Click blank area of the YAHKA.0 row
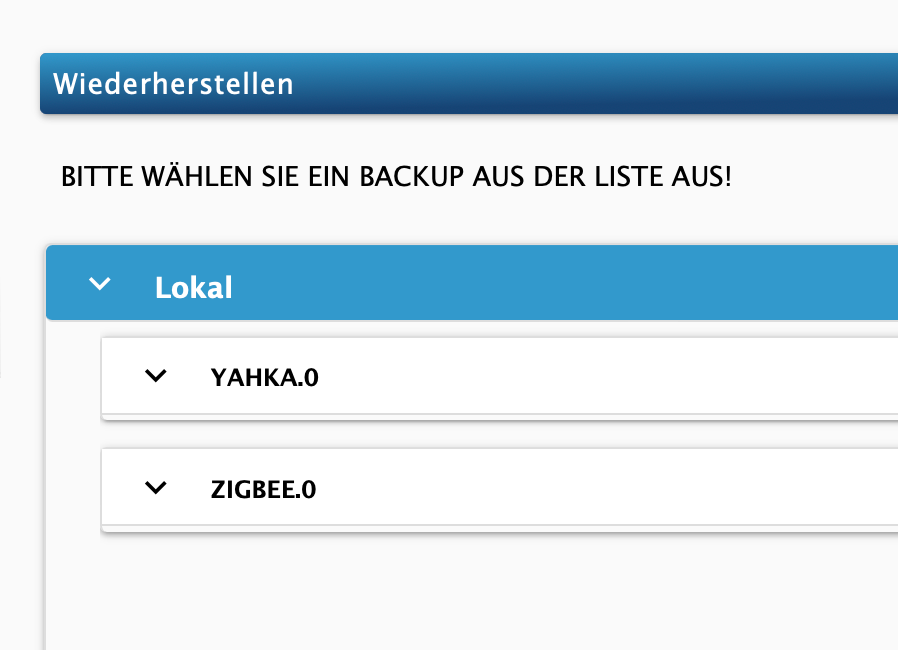The width and height of the screenshot is (898, 650). (x=607, y=376)
